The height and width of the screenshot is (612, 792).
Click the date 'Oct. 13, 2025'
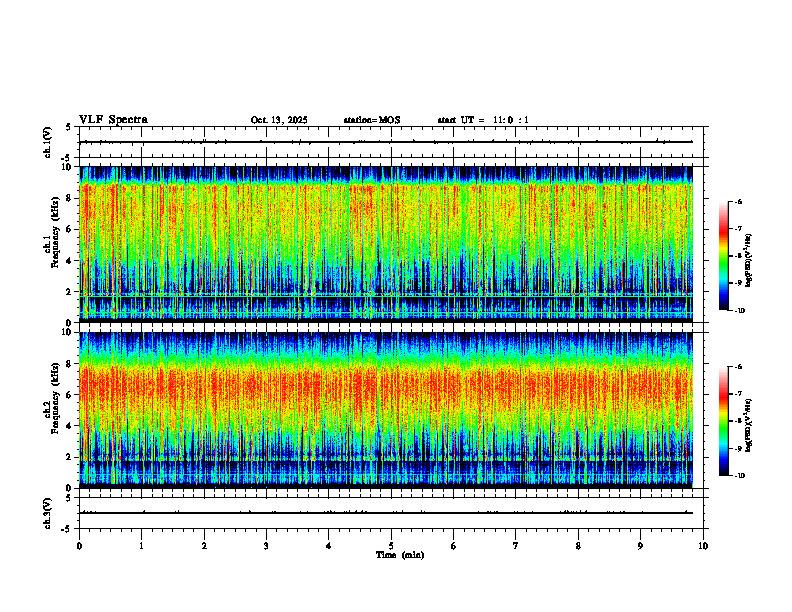[x=279, y=120]
